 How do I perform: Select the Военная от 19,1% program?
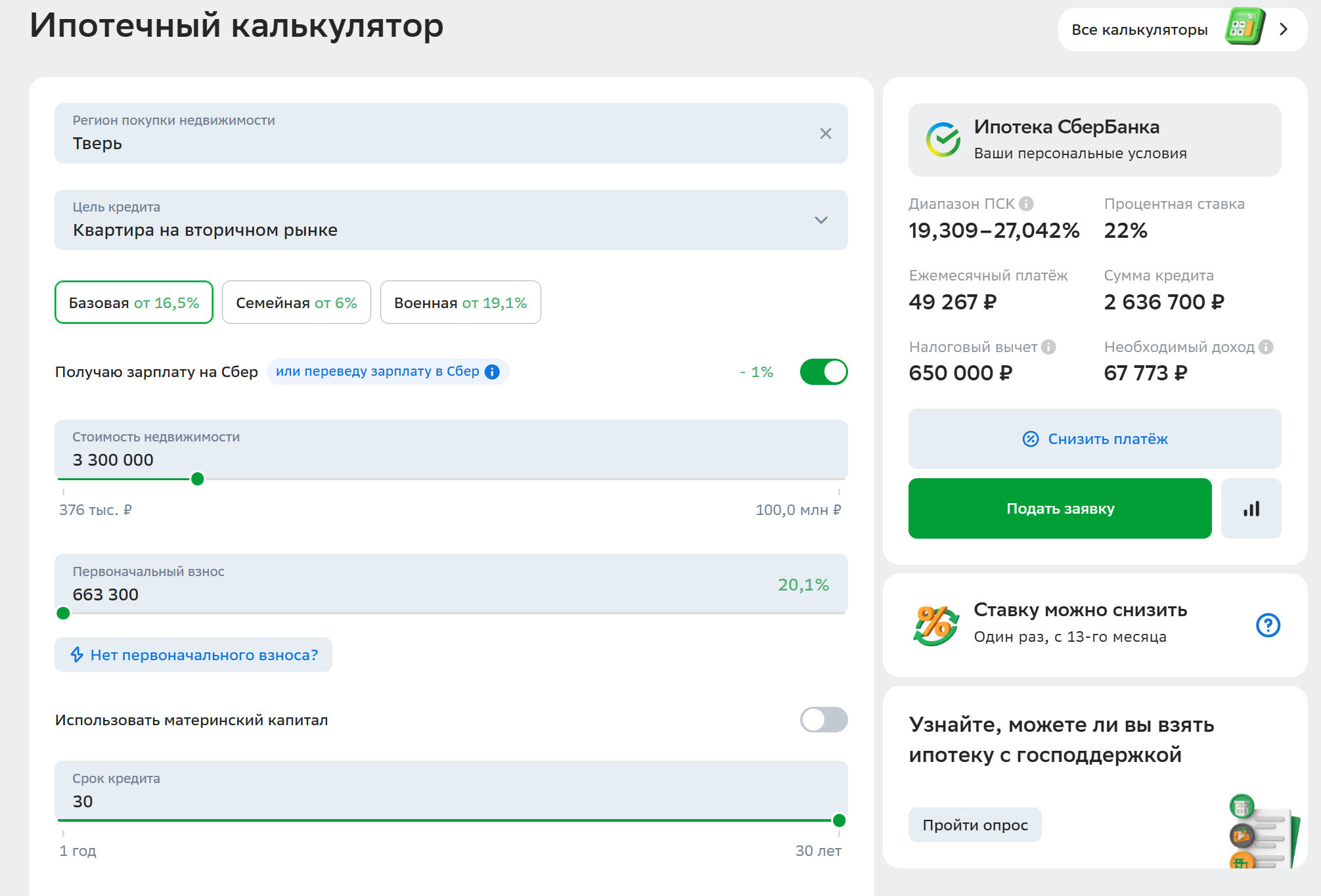460,303
